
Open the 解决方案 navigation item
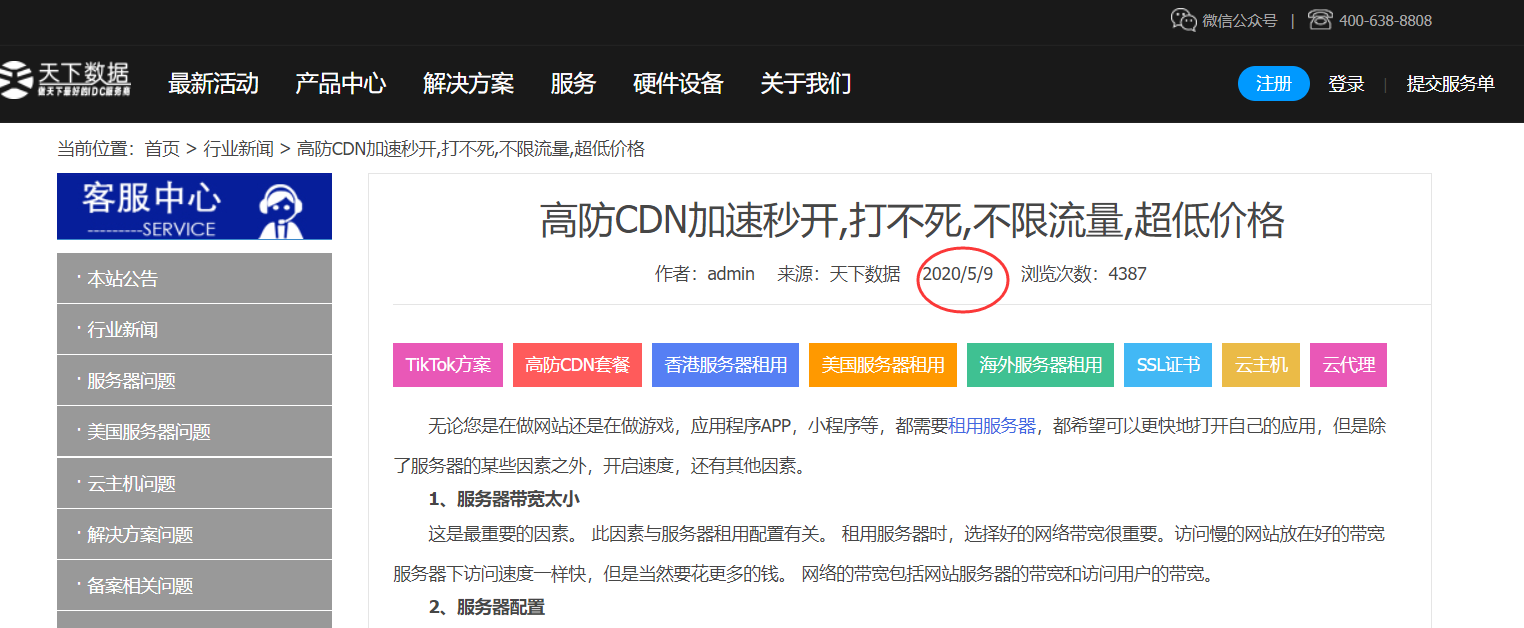click(468, 84)
